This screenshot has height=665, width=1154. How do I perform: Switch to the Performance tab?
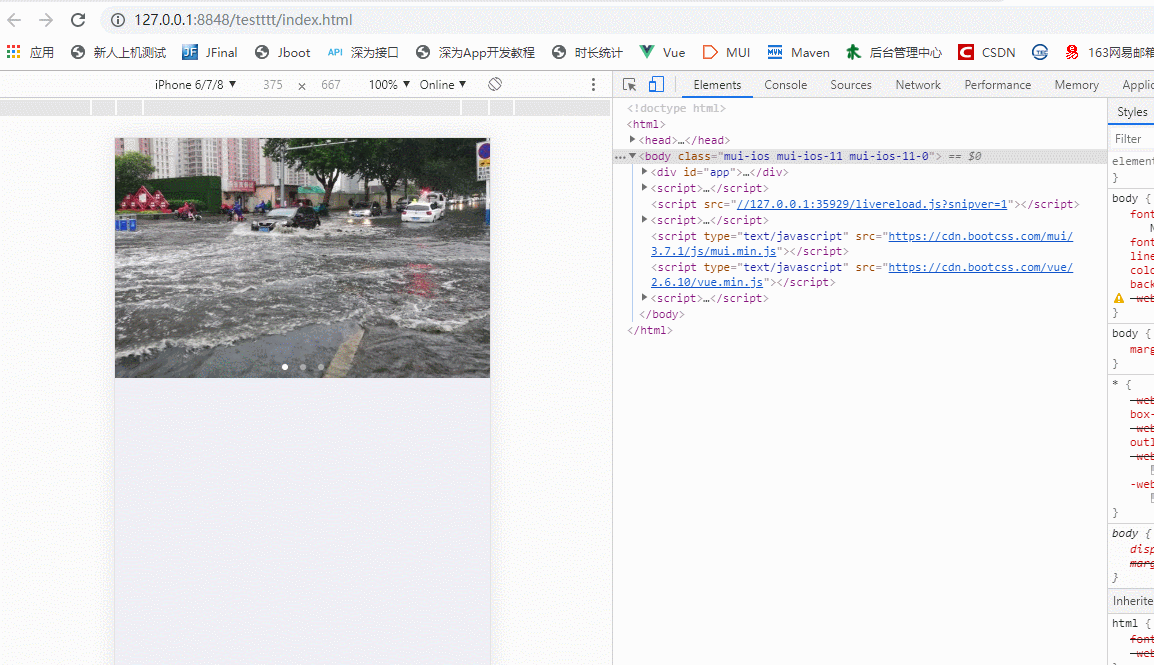(997, 85)
